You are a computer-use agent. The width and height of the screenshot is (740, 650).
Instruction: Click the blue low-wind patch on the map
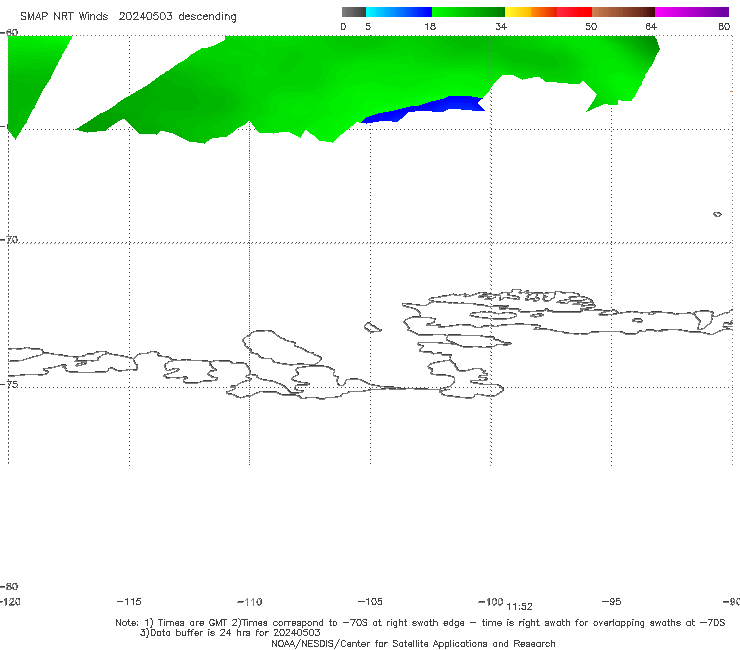(427, 110)
